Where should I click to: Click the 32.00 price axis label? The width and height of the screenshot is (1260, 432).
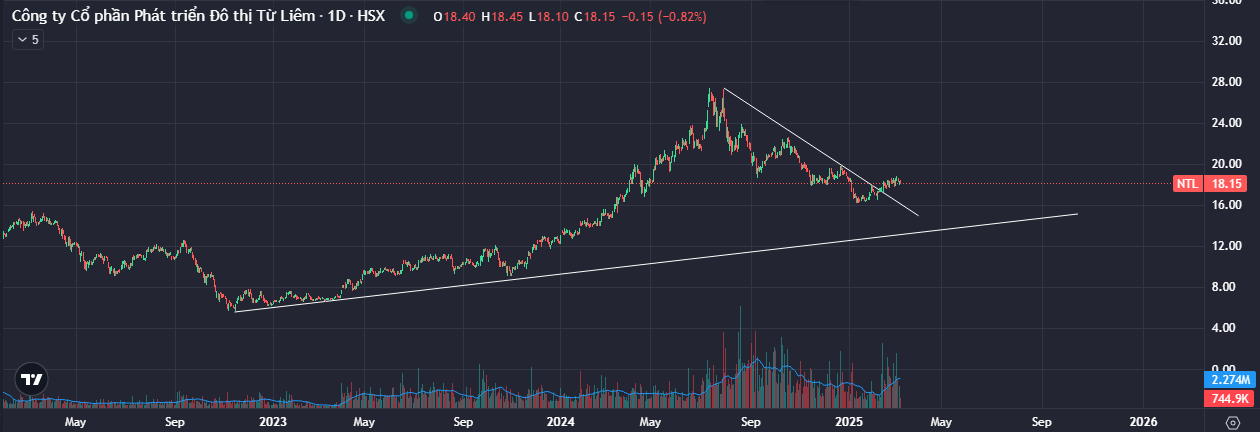tap(1226, 41)
